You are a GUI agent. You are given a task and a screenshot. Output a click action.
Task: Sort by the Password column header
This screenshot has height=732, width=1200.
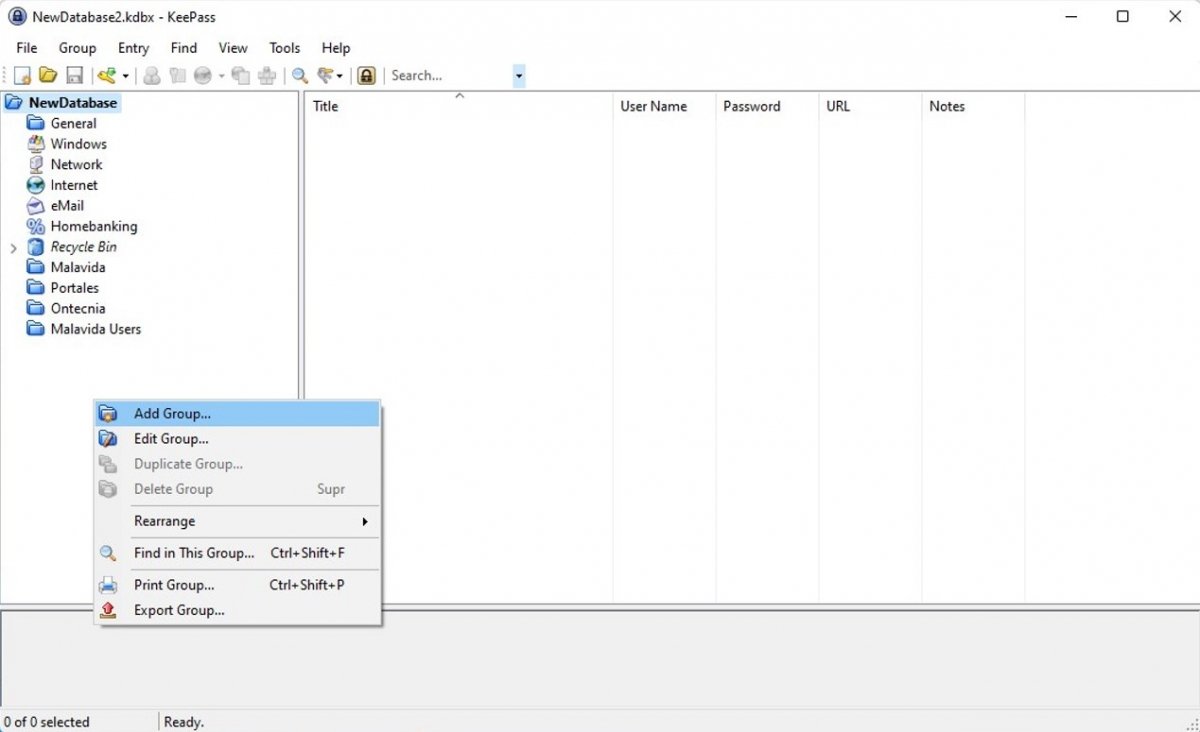(x=767, y=106)
